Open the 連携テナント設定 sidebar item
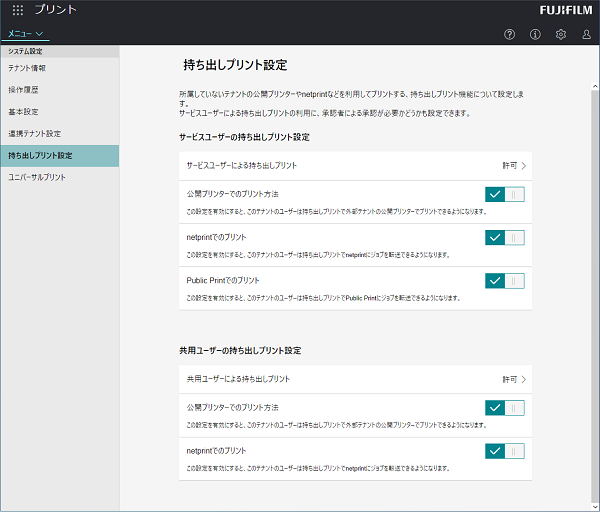Screen dimensions: 600x512 (x=60, y=134)
